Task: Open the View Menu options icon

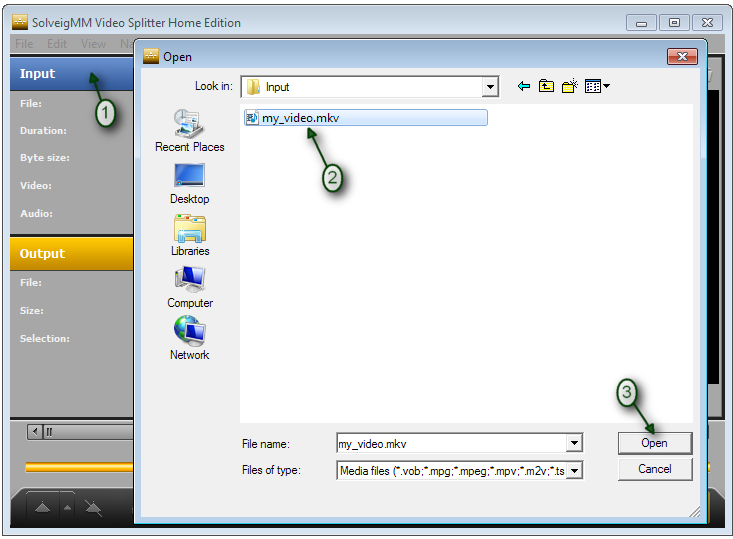Action: pos(597,86)
